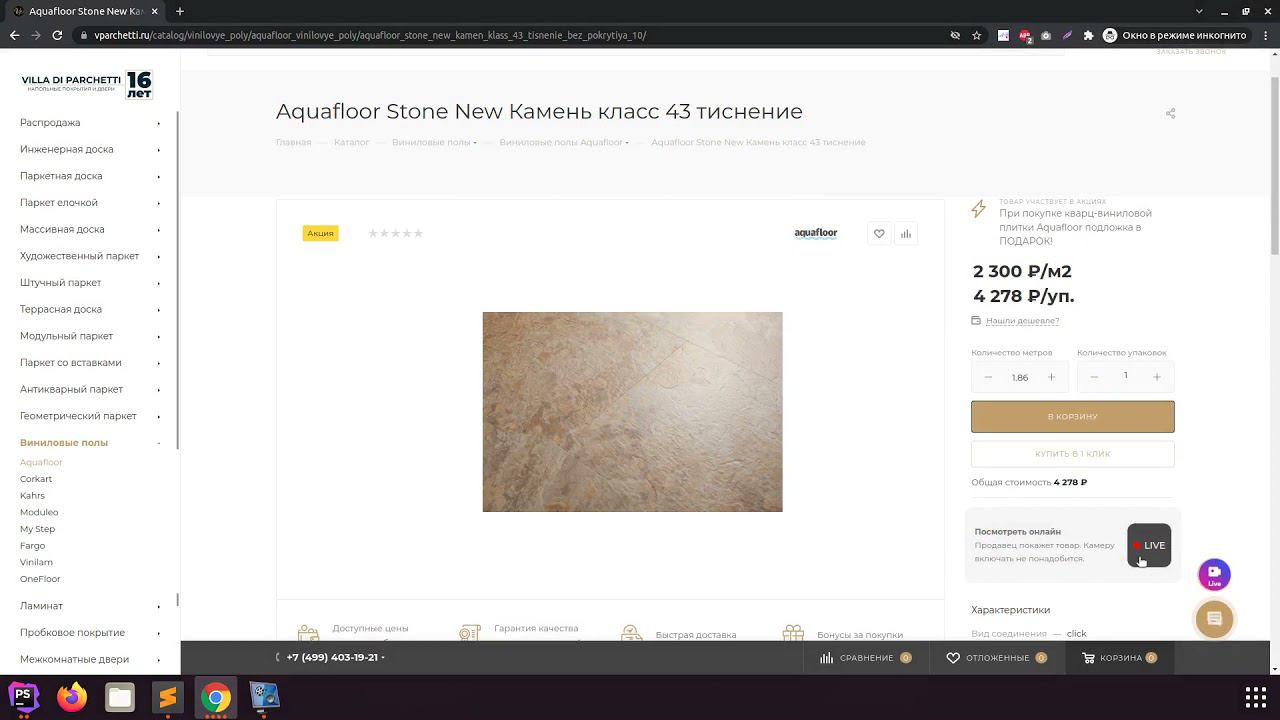
Task: Select Kahrs under vinyl floors
Action: [x=32, y=496]
